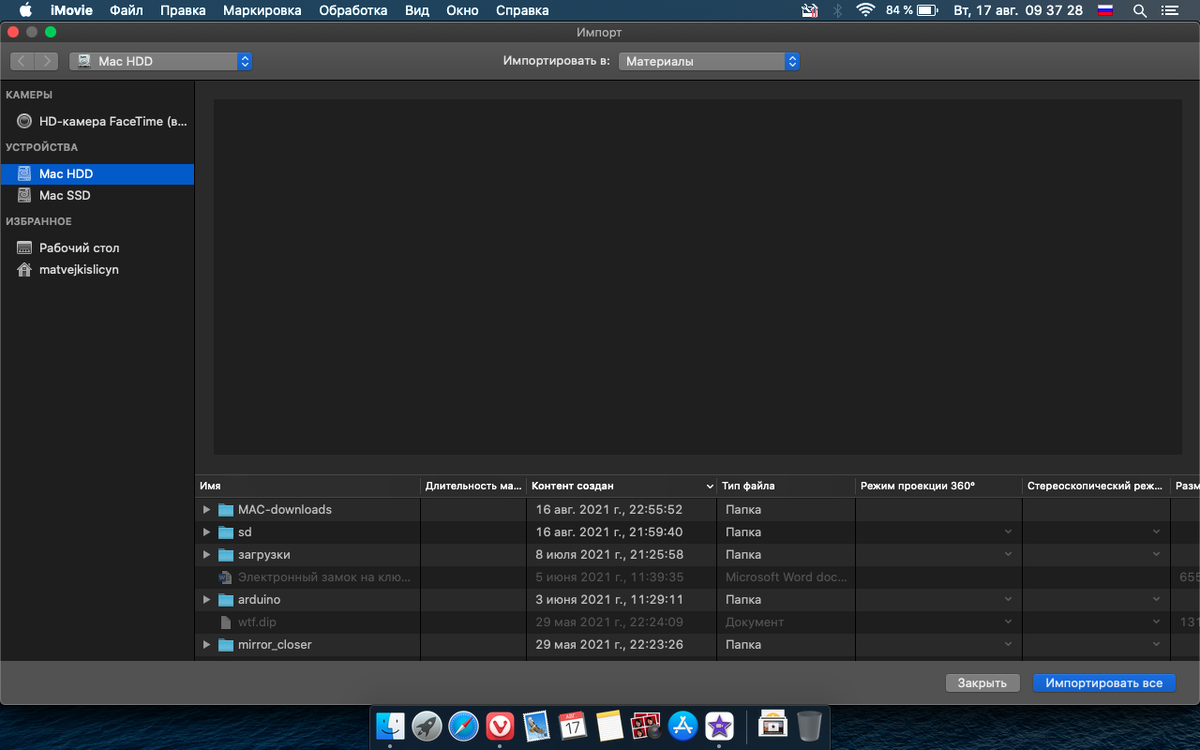1200x750 pixels.
Task: Expand the загрузки folder
Action: tap(207, 555)
